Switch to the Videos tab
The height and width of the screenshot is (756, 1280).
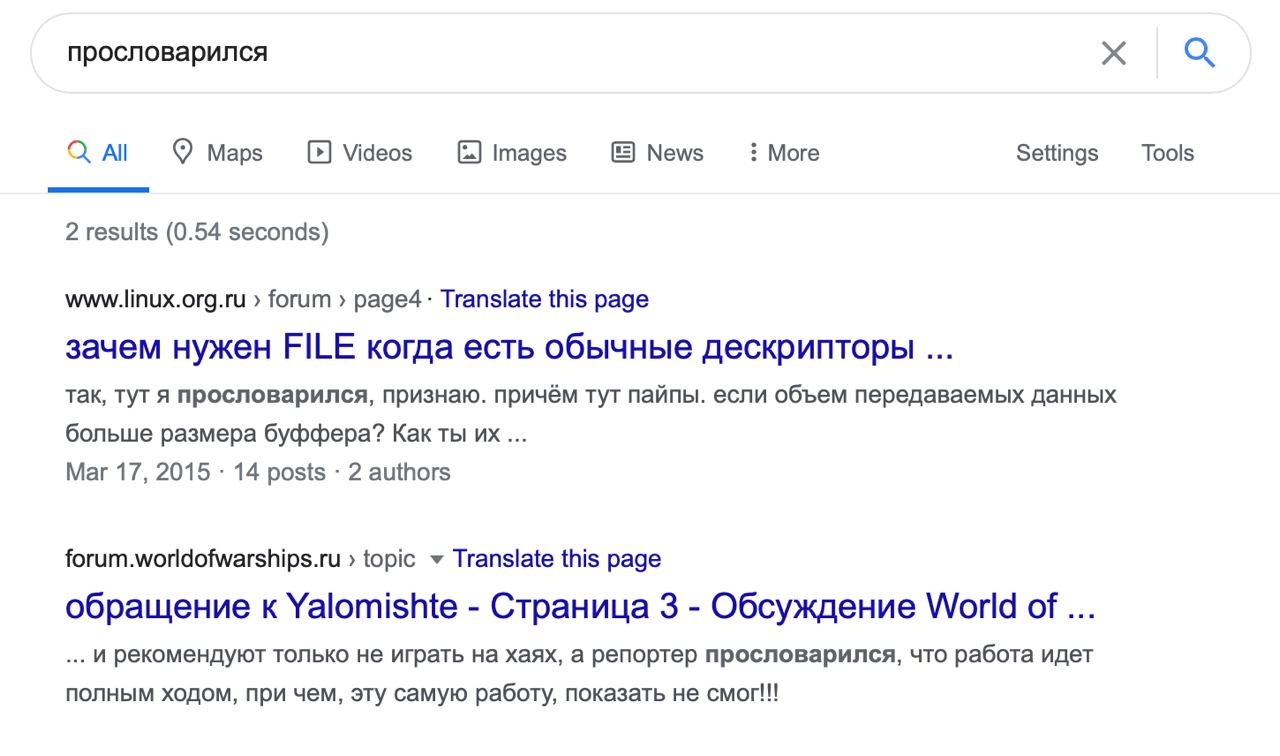[x=360, y=153]
